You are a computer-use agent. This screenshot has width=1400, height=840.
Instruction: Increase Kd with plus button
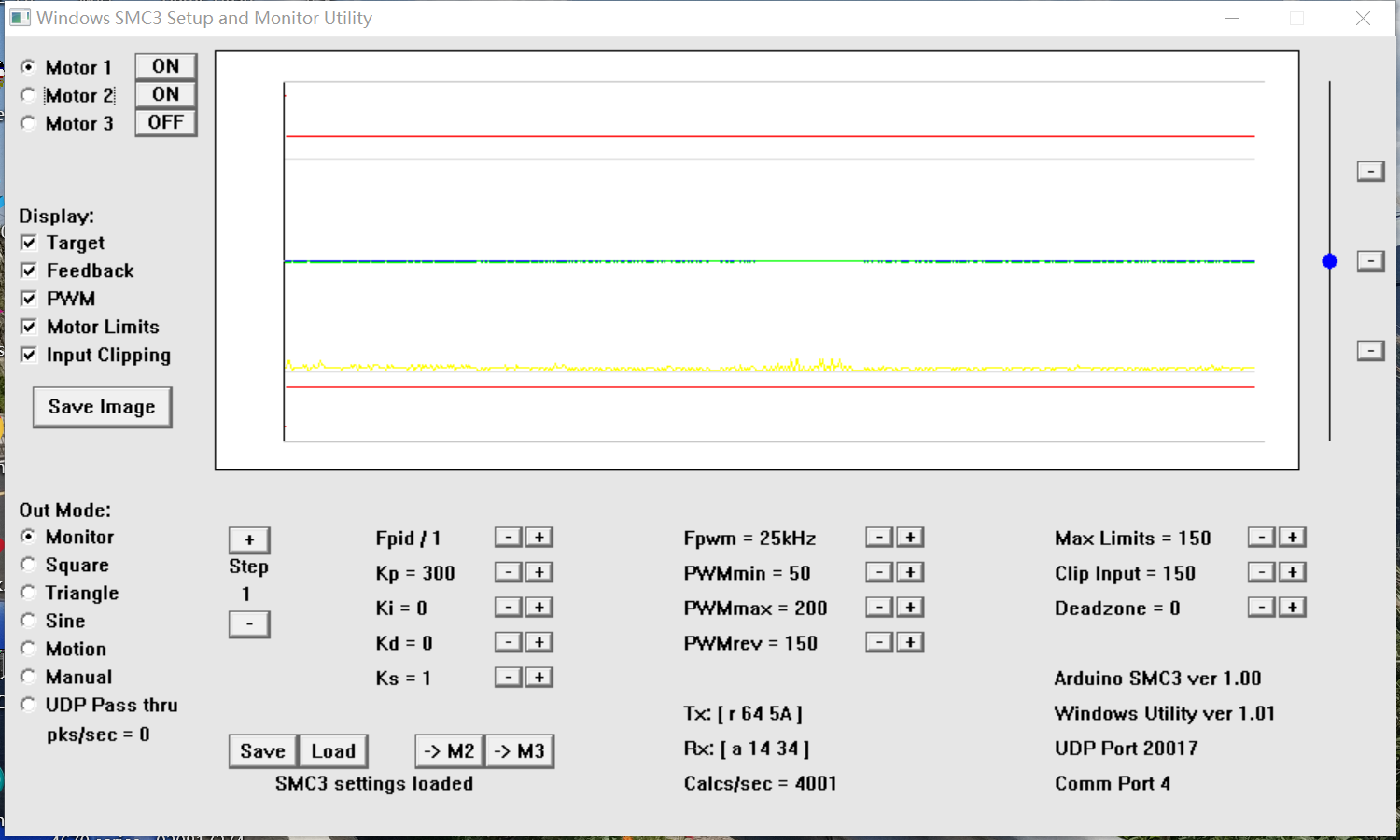539,642
